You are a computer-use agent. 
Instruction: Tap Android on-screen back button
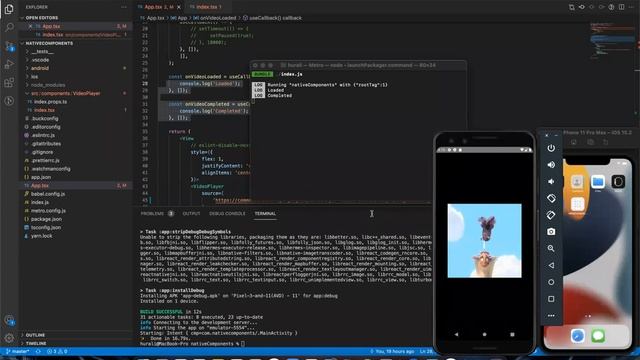point(456,334)
